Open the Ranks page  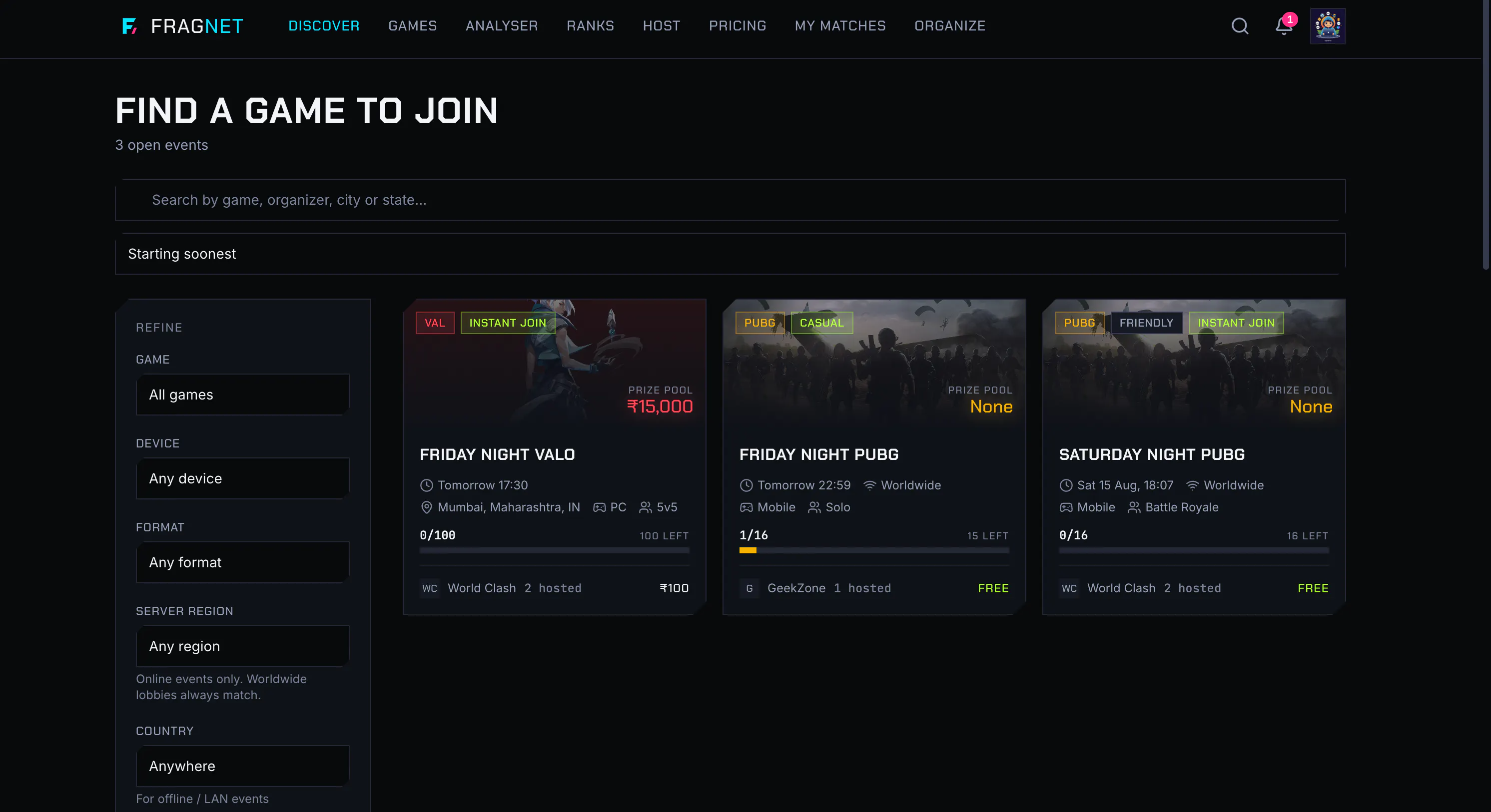tap(591, 26)
